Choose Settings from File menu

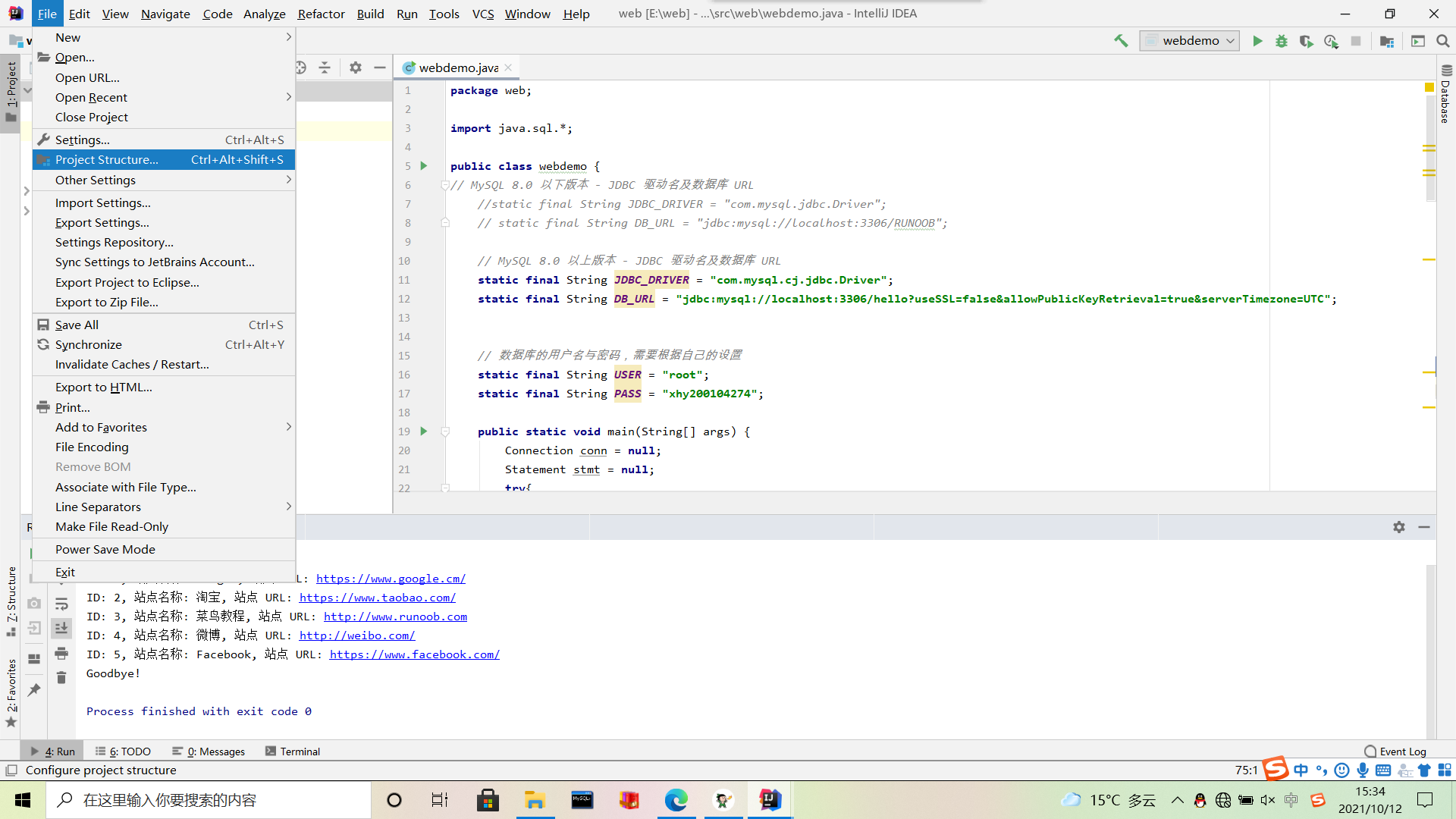(x=164, y=140)
